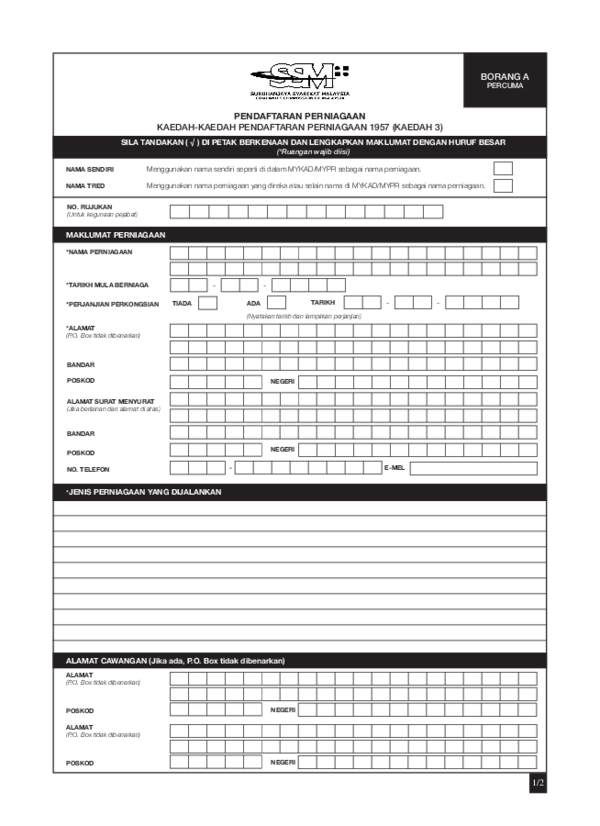
Task: Click the page number 1/2 marker
Action: (x=538, y=783)
